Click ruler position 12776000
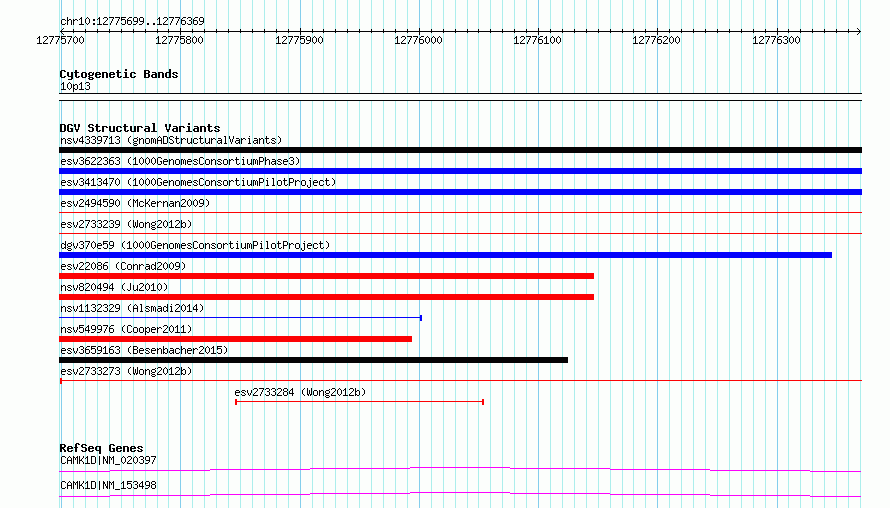 [418, 40]
